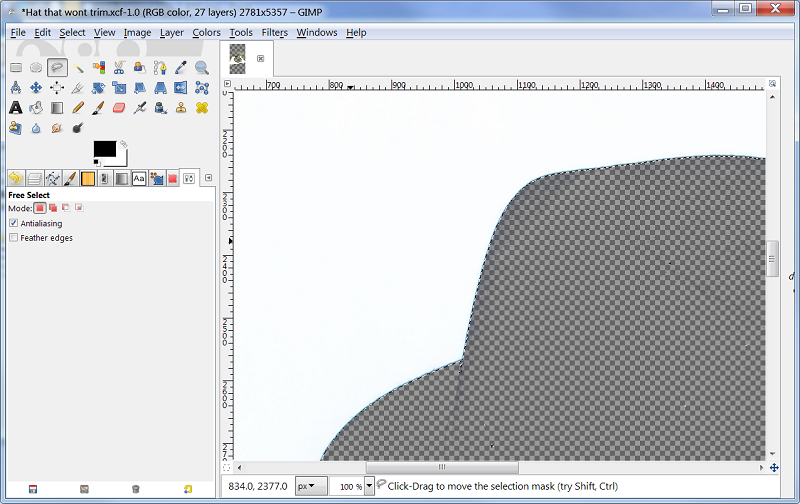Select the Zoom magnifier tool
The height and width of the screenshot is (504, 800).
click(202, 67)
